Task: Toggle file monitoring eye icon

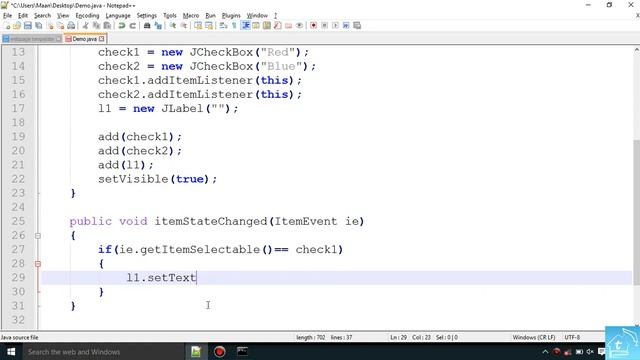Action: coord(299,26)
